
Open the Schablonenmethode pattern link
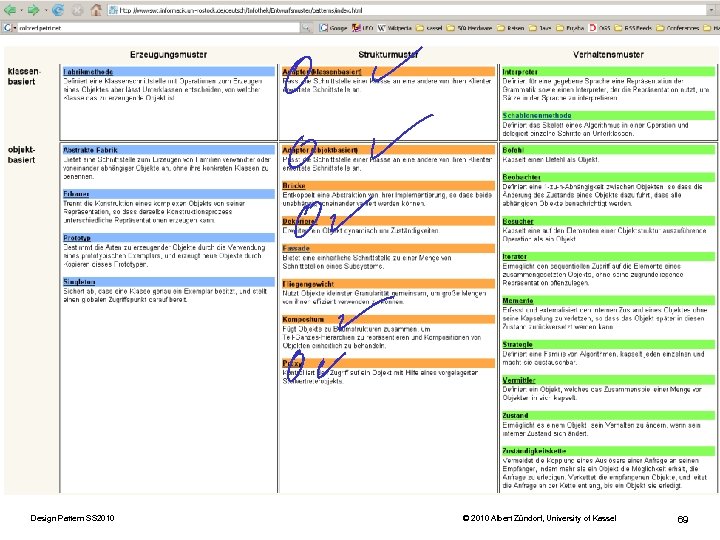pyautogui.click(x=537, y=115)
